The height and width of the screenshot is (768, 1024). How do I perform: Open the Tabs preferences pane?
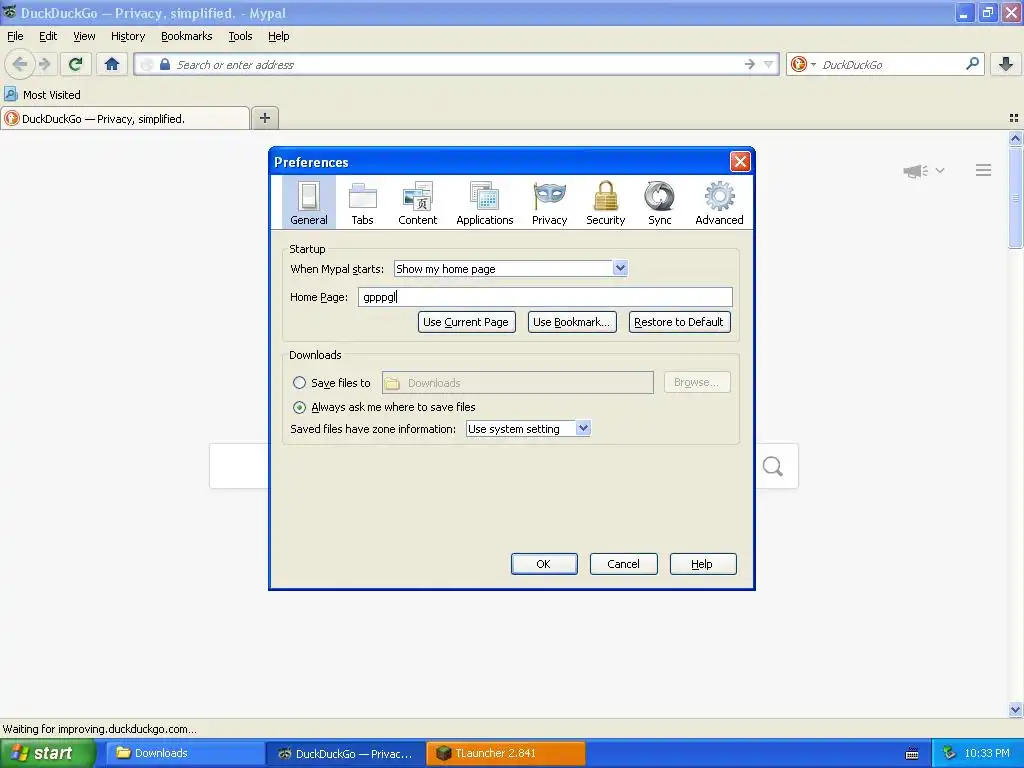362,202
